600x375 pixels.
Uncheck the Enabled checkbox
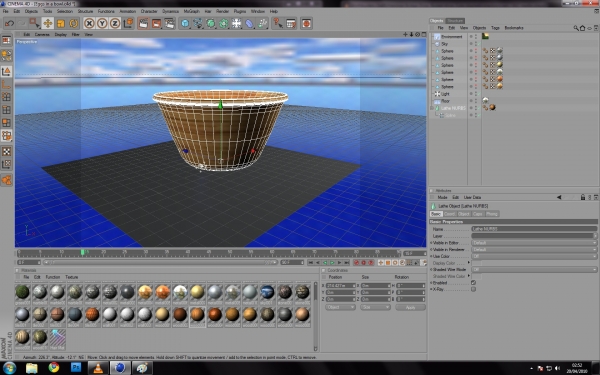click(x=473, y=283)
